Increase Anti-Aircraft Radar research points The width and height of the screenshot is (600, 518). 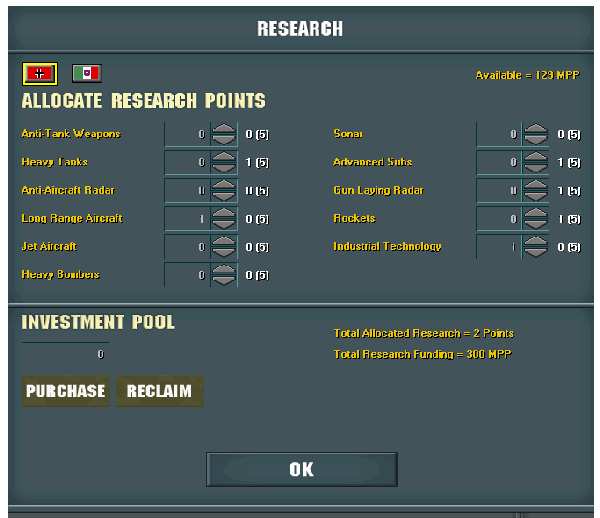pos(224,185)
